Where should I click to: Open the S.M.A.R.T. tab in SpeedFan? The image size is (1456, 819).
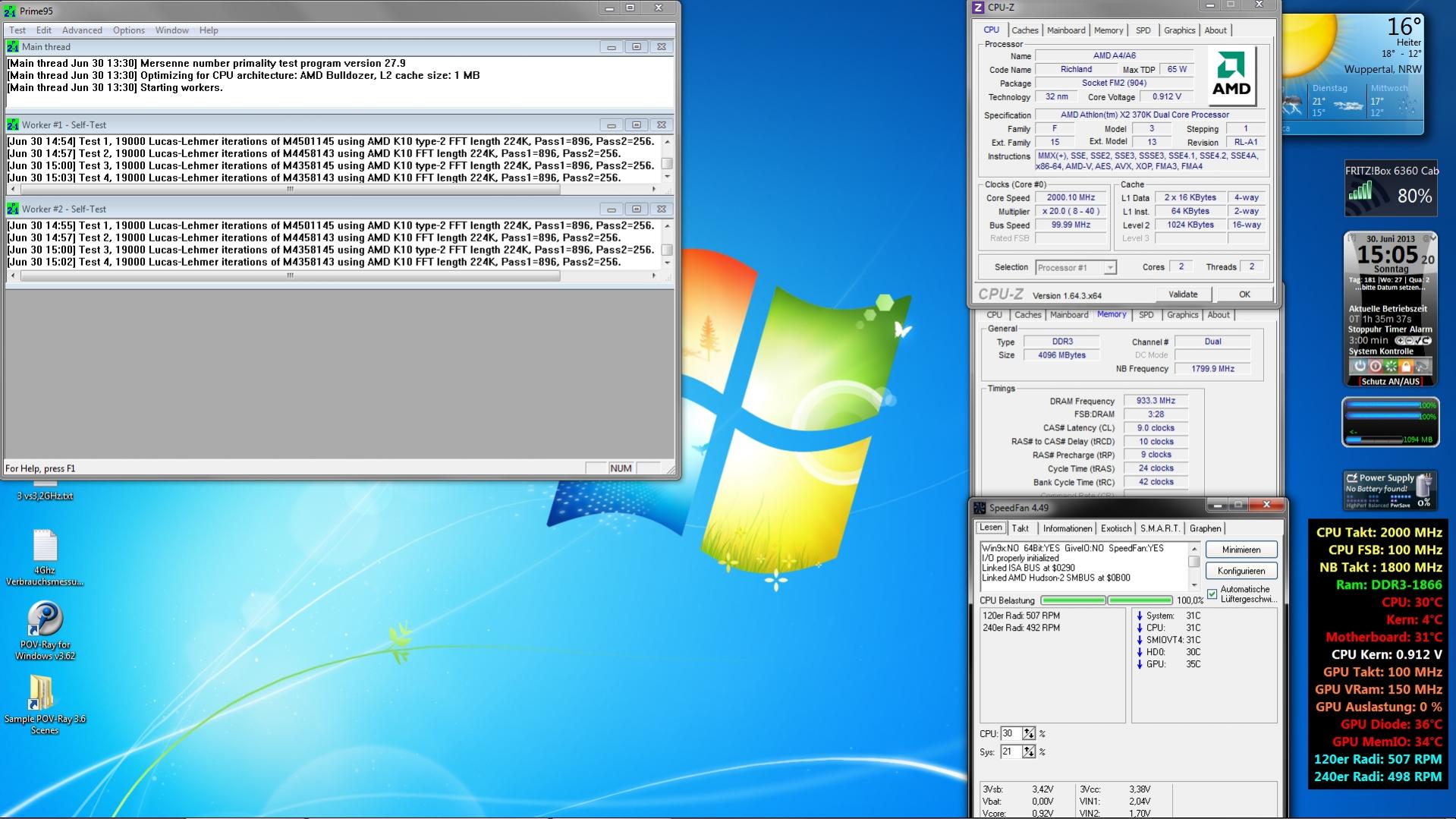pyautogui.click(x=1160, y=529)
